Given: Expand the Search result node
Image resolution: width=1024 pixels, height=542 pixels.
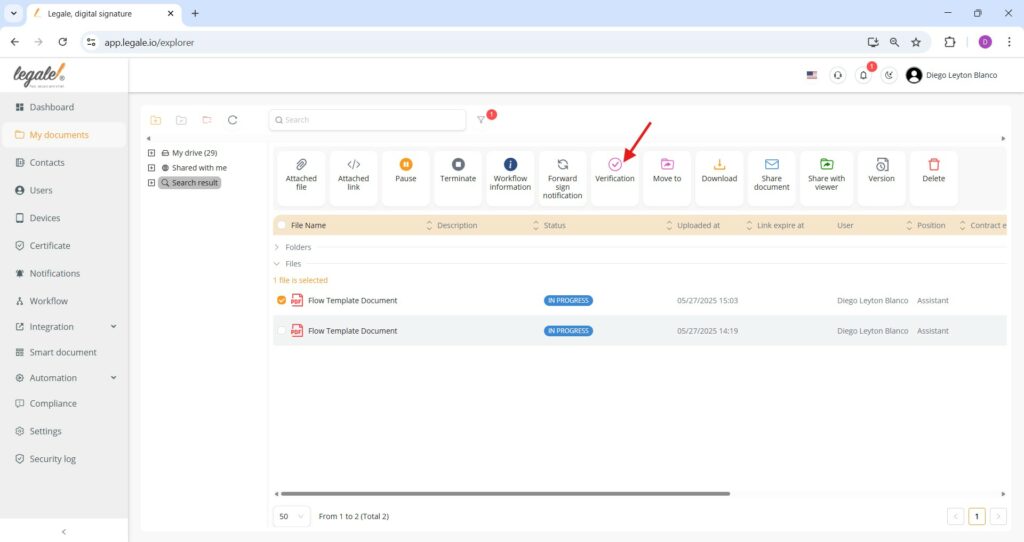Looking at the screenshot, I should click(152, 183).
